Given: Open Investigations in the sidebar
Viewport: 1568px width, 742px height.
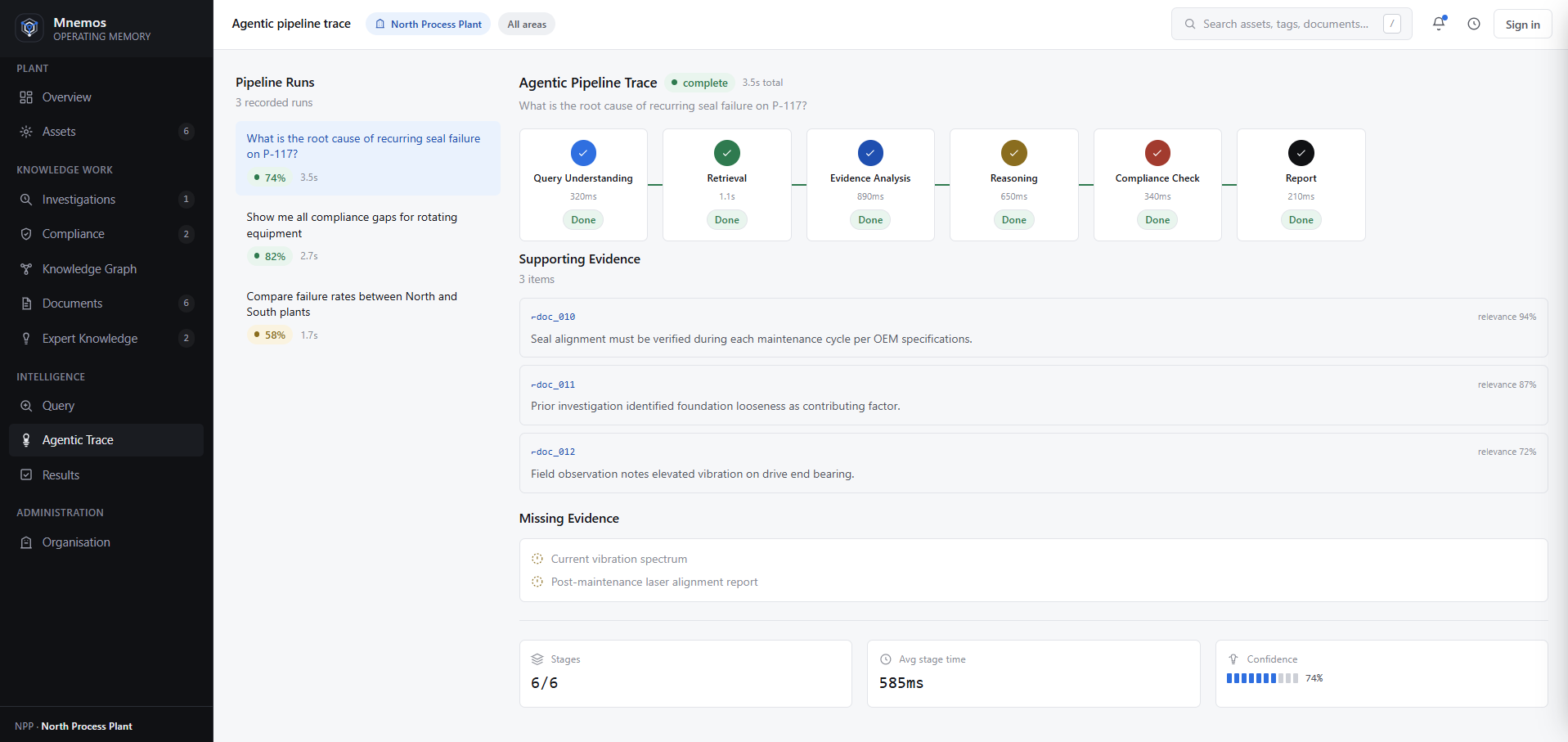Looking at the screenshot, I should pos(106,200).
